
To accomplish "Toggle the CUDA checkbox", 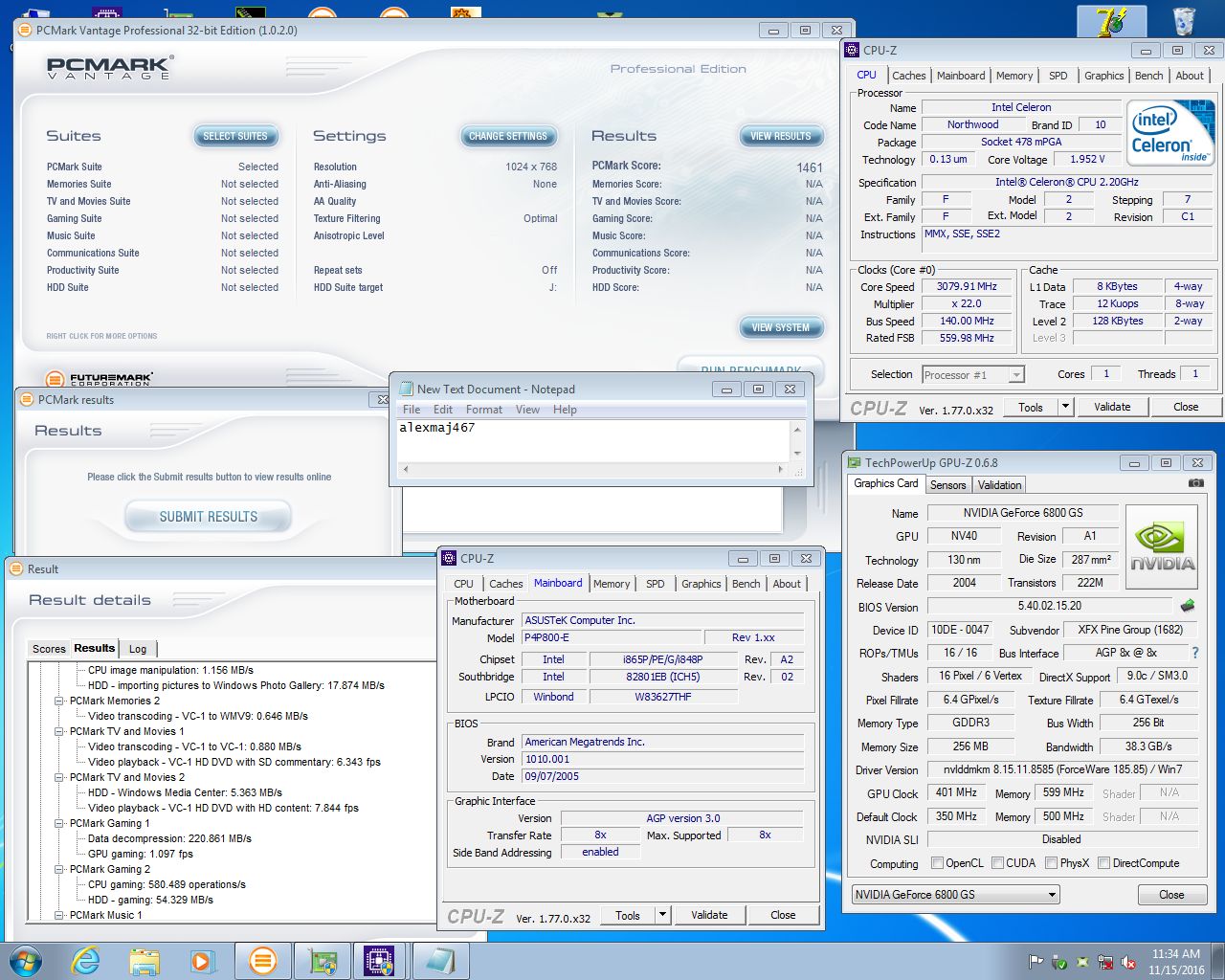I will coord(997,862).
